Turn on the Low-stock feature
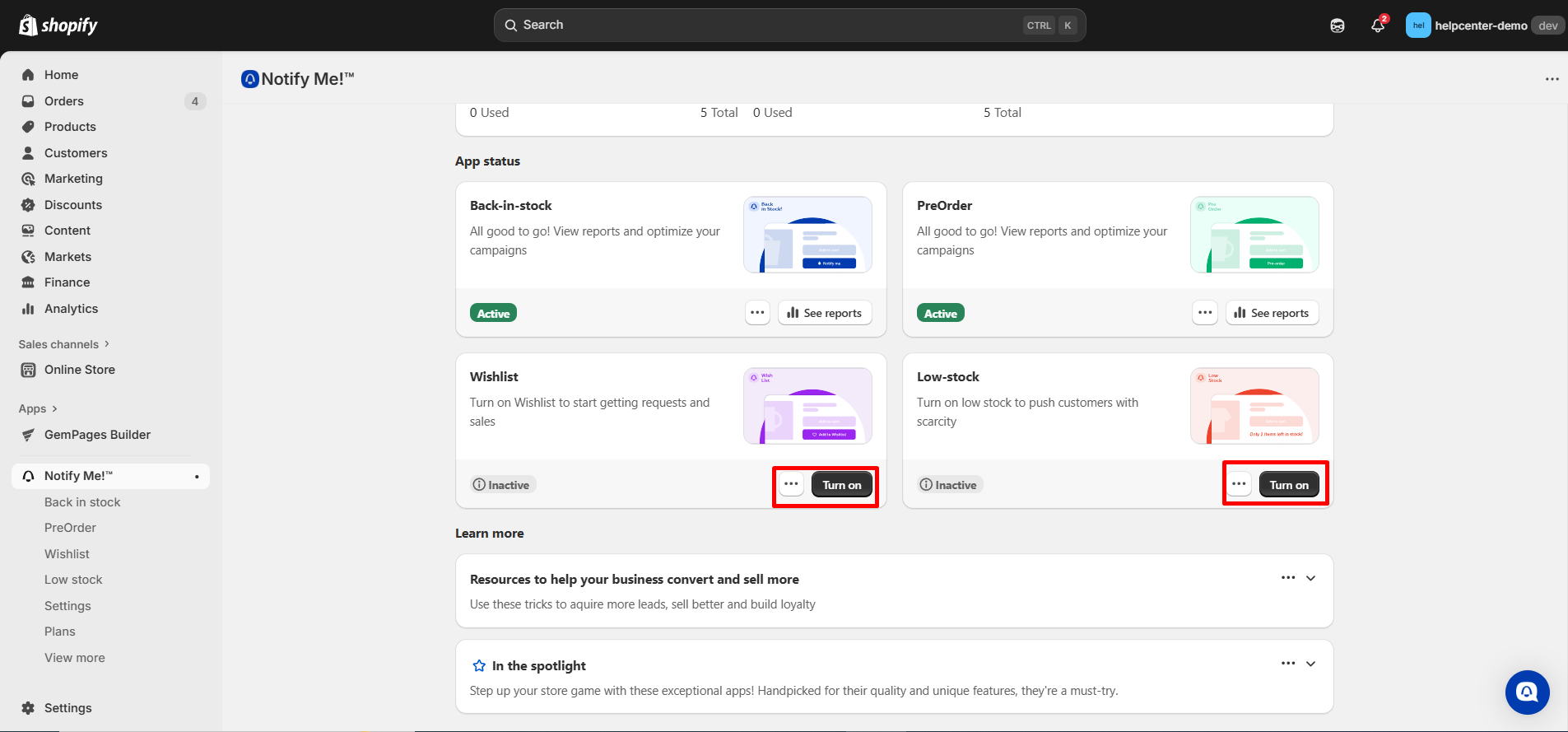Viewport: 1568px width, 732px height. 1288,485
